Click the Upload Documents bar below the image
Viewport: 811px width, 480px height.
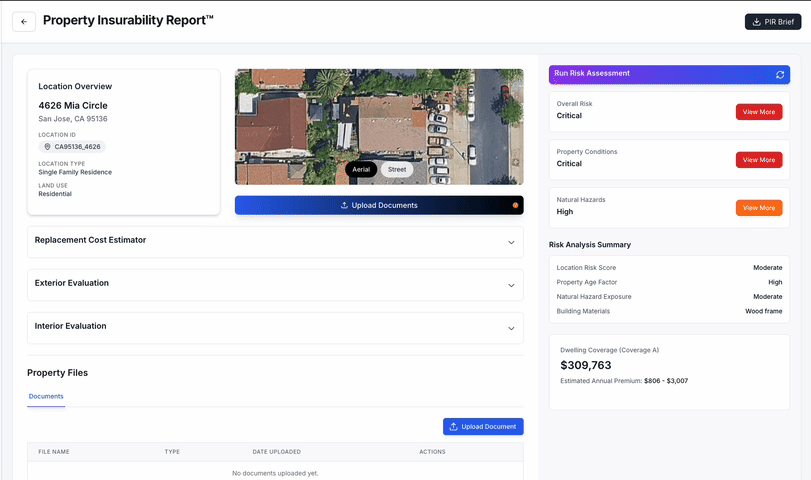[x=378, y=205]
